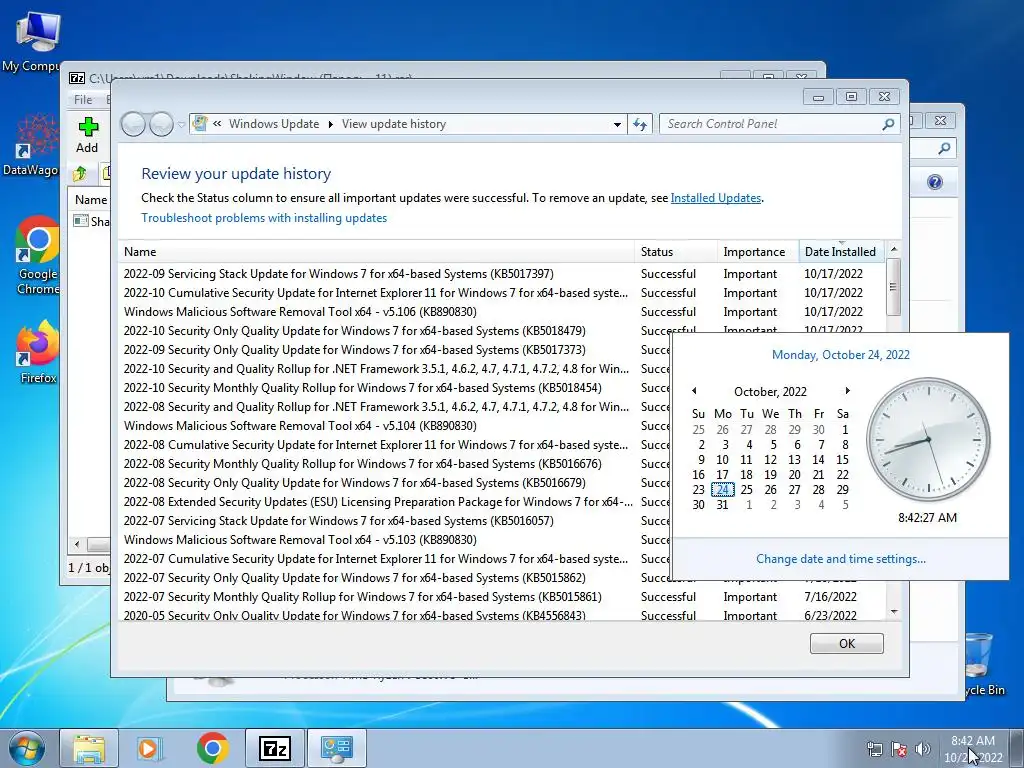Open the Firefox desktop shortcut
Viewport: 1024px width, 768px height.
[x=38, y=351]
